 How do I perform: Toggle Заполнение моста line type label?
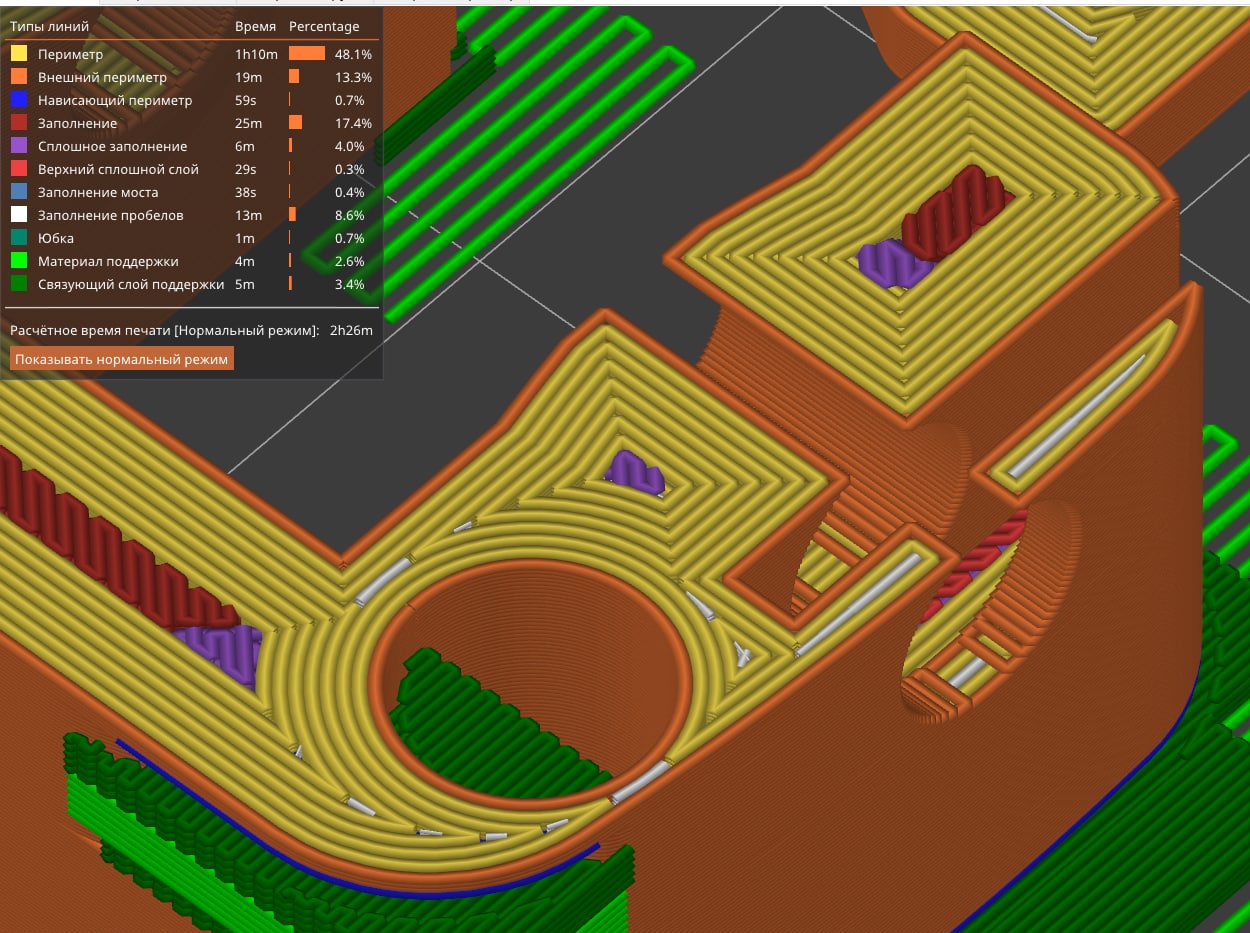(x=98, y=192)
